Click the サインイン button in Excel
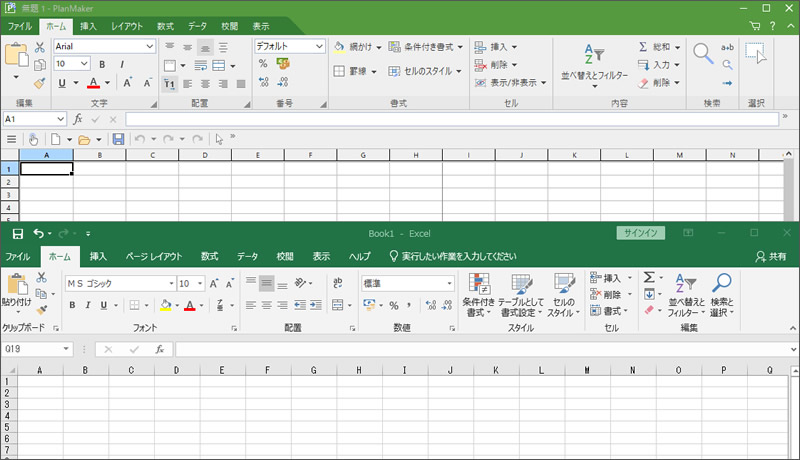The image size is (800, 460). coord(641,233)
